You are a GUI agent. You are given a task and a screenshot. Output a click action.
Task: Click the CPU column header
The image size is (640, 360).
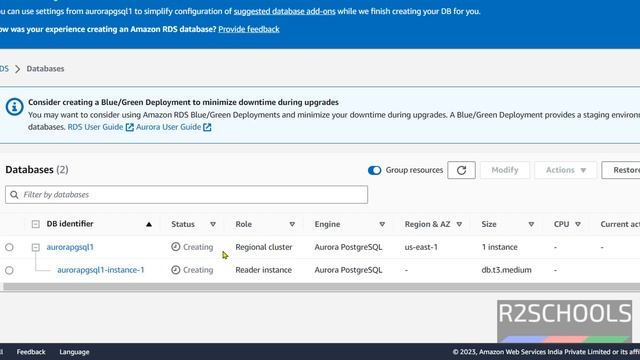(x=561, y=224)
